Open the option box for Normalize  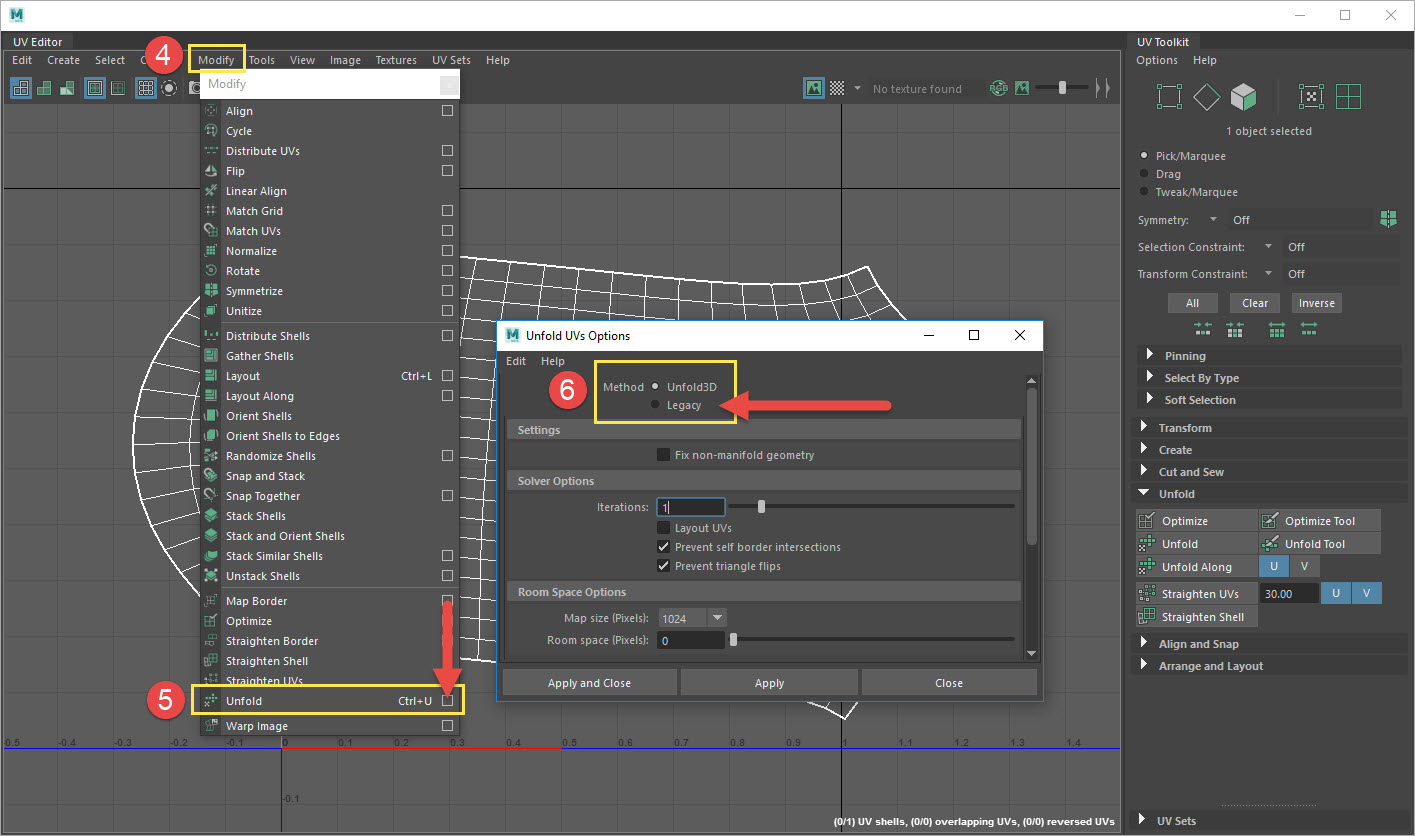click(x=448, y=251)
